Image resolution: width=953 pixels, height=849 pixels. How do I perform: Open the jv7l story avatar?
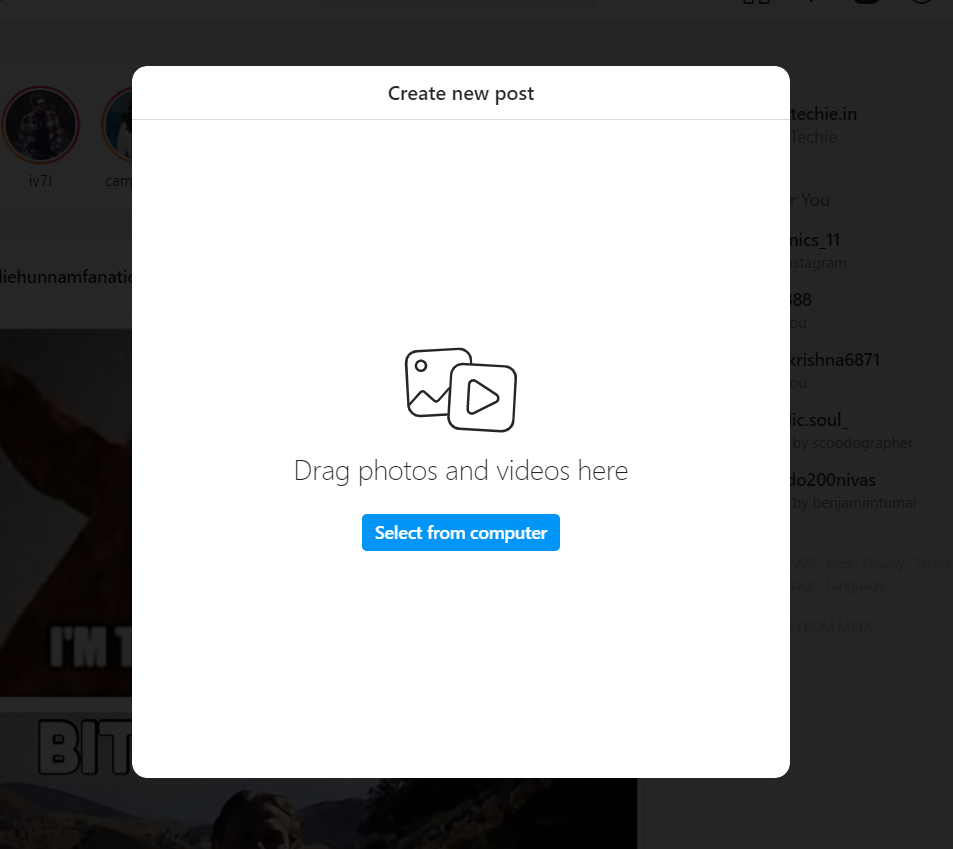pos(41,127)
